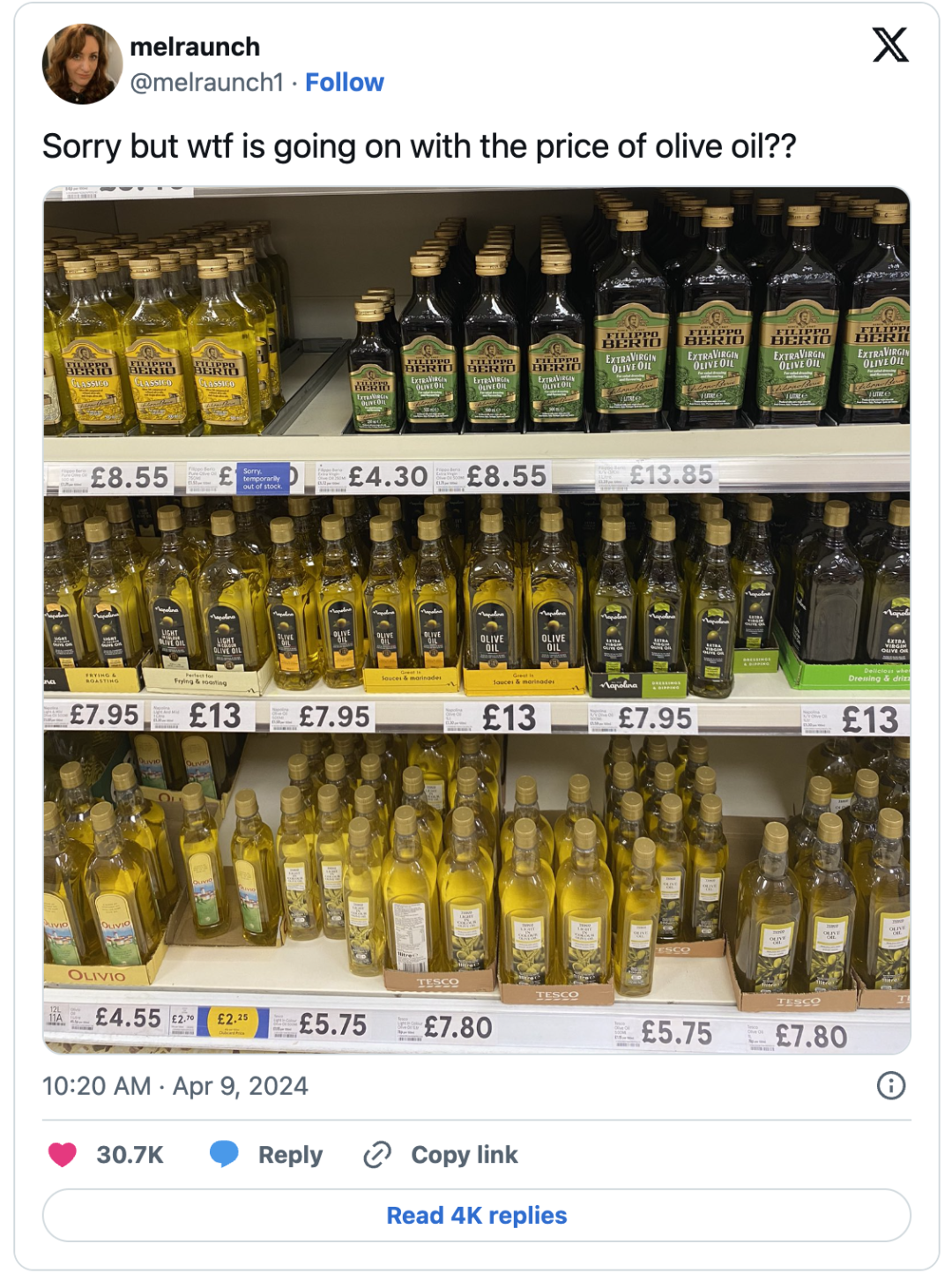Screen dimensions: 952x1281
Task: Open melraunch's profile avatar
Action: 82,63
